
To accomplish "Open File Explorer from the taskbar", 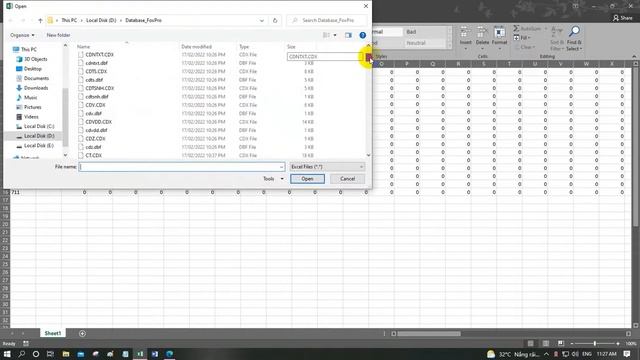I will tap(66, 354).
